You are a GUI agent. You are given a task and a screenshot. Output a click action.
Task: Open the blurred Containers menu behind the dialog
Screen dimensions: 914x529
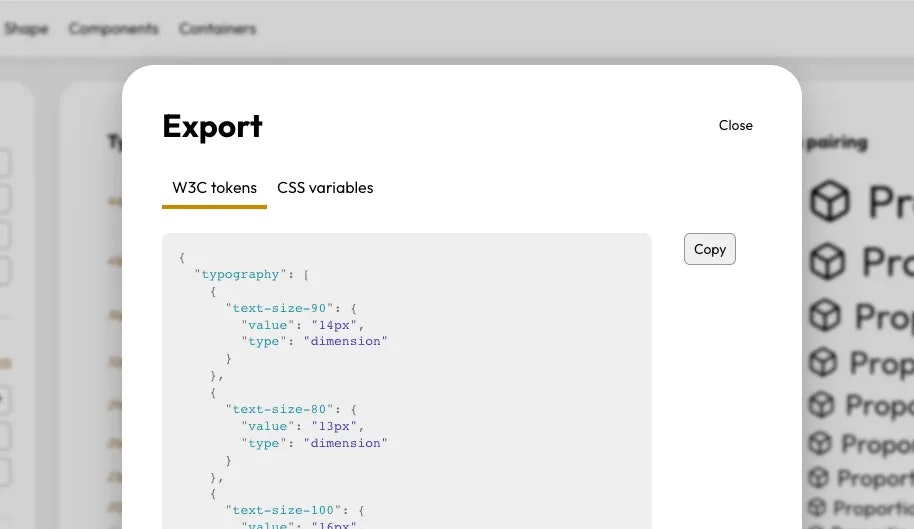[217, 29]
